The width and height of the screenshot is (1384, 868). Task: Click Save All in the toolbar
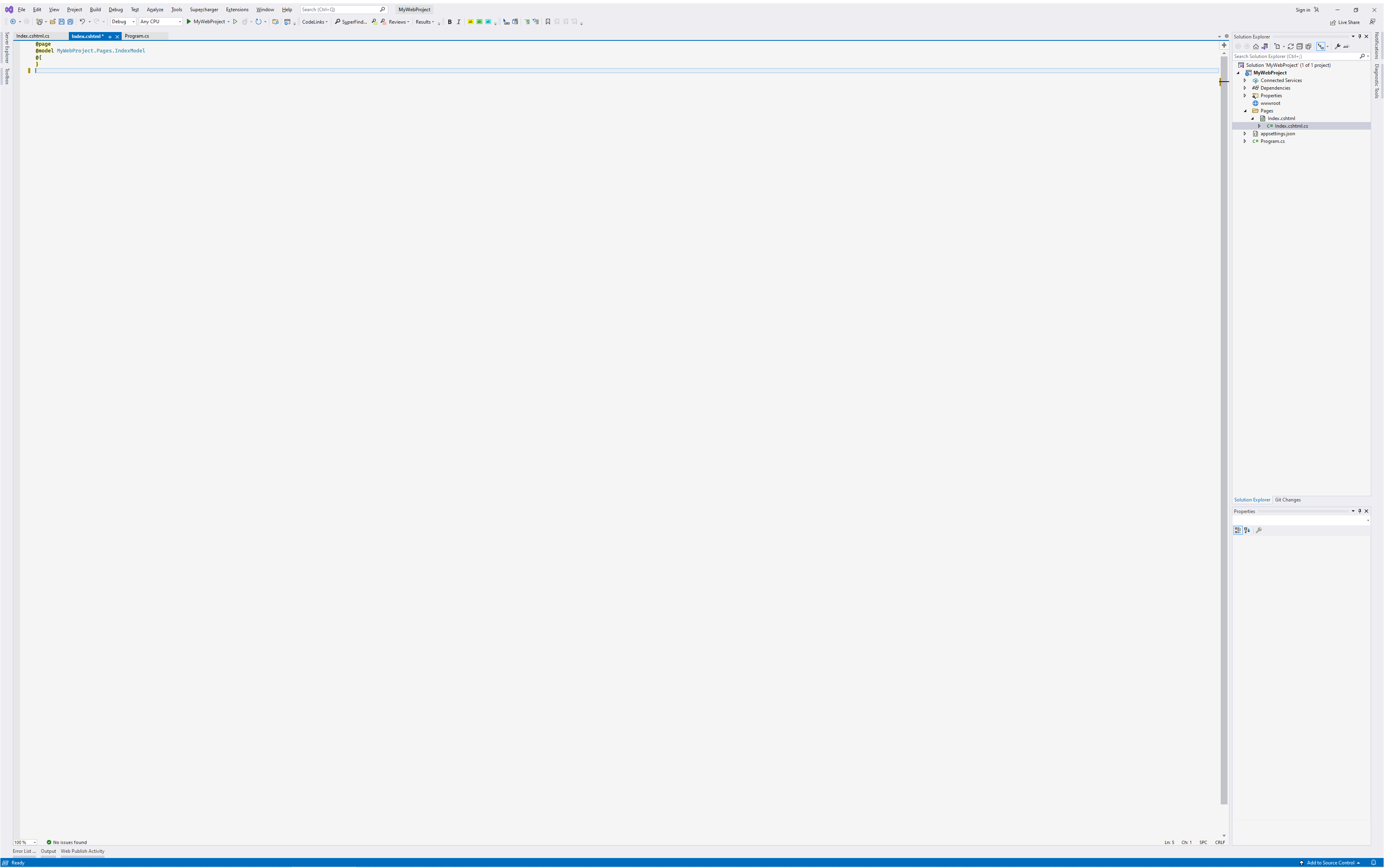(x=70, y=22)
